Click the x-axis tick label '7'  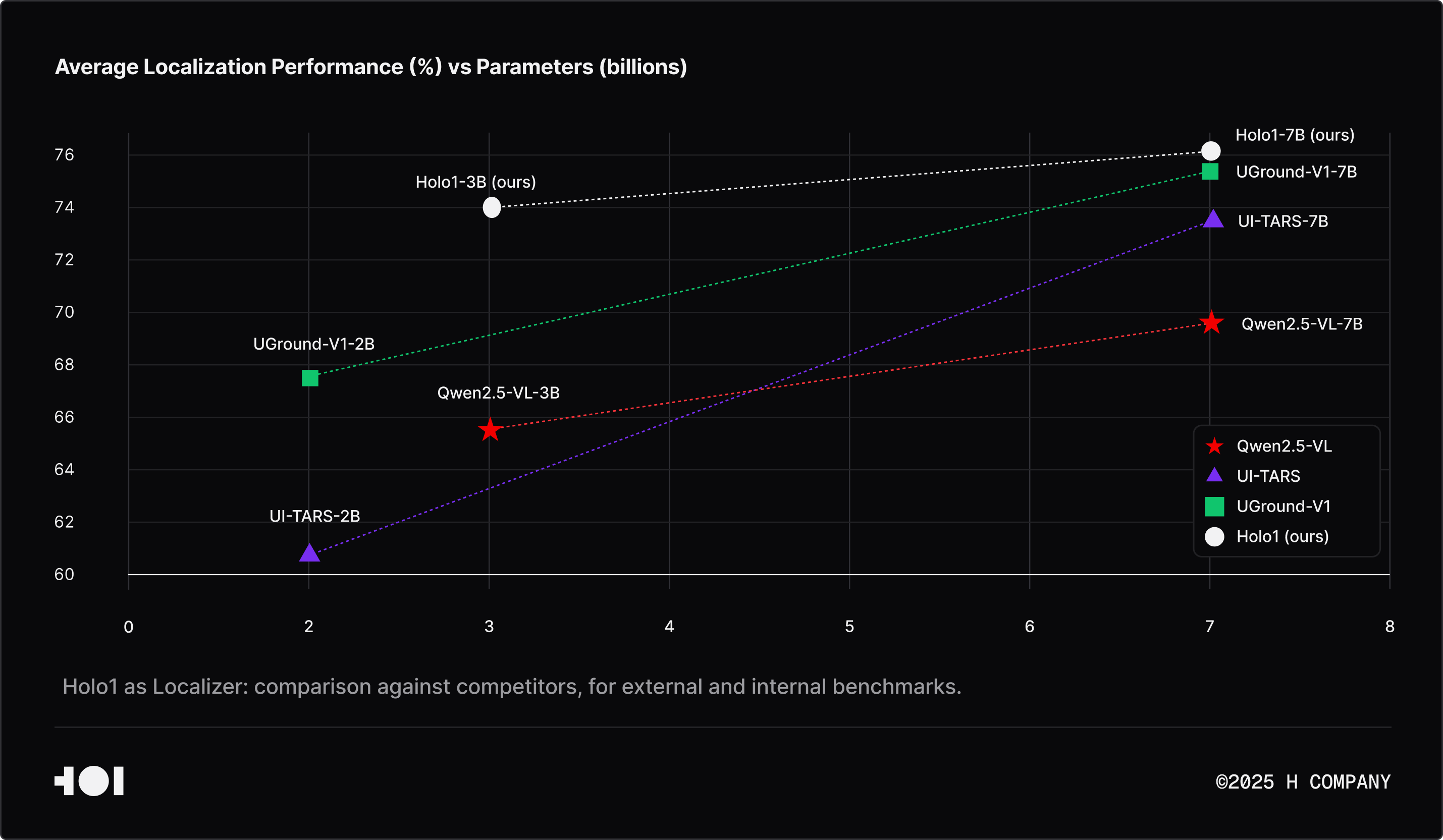click(x=1210, y=627)
